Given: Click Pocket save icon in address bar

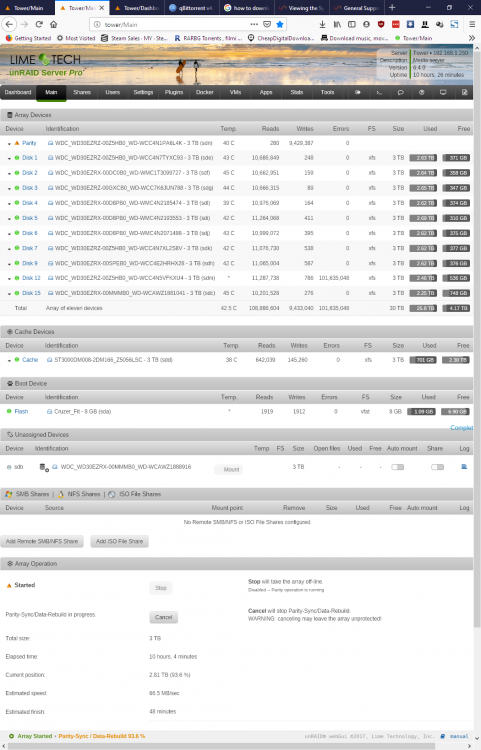Looking at the screenshot, I should [267, 24].
